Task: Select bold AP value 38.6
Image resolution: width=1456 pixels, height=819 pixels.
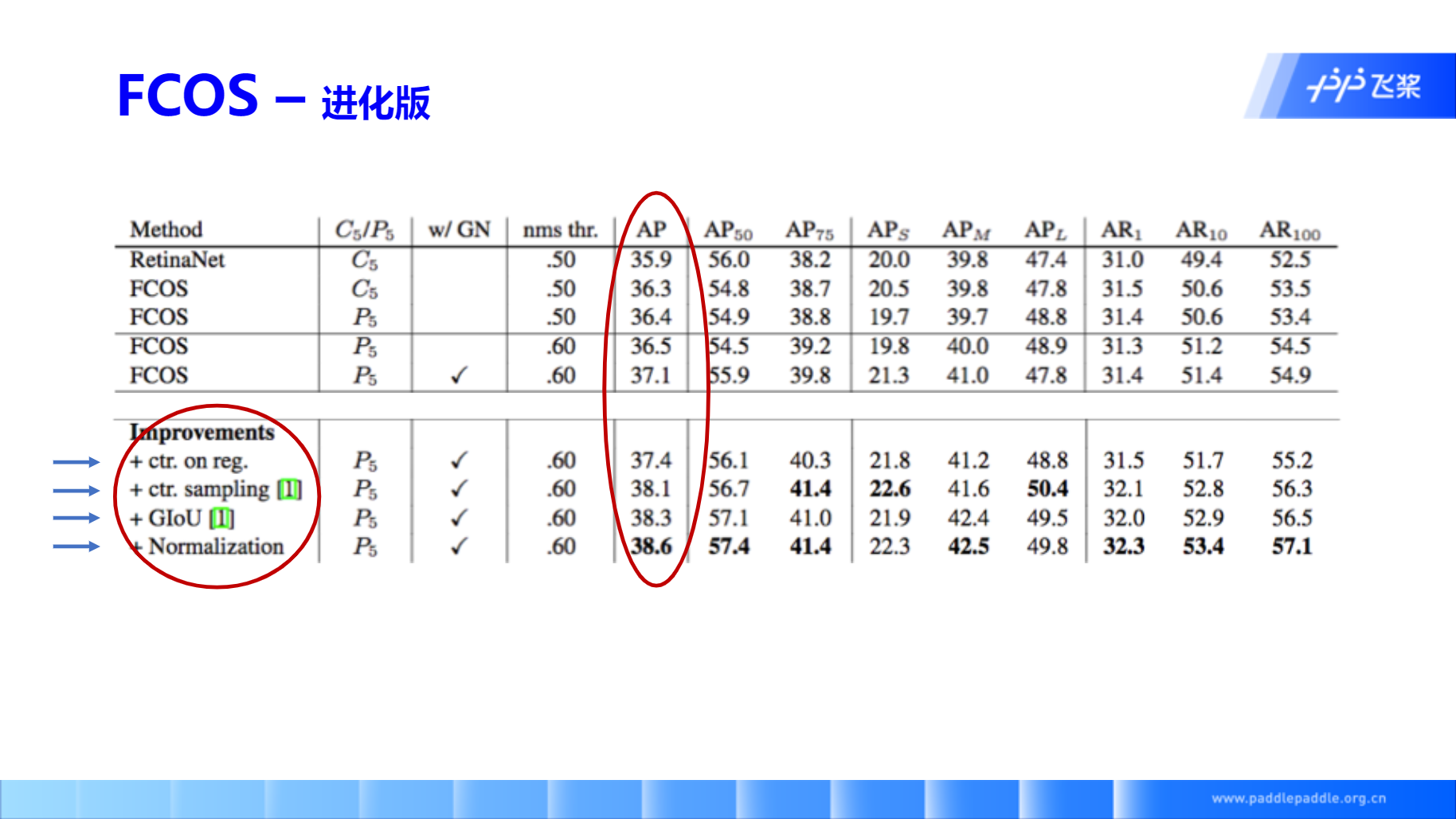Action: click(651, 547)
